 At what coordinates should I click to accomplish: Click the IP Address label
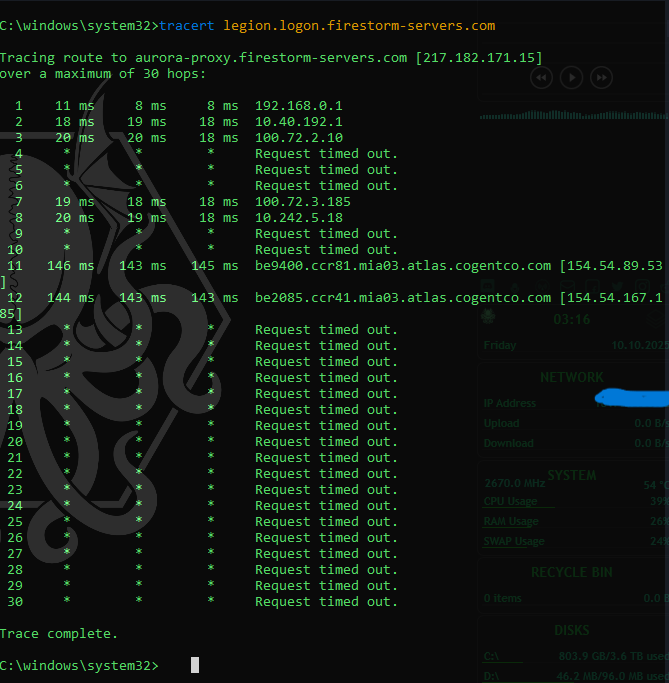pos(509,403)
